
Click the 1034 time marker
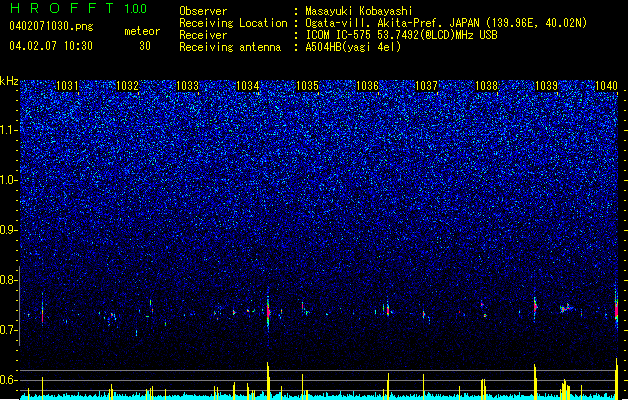pyautogui.click(x=248, y=86)
